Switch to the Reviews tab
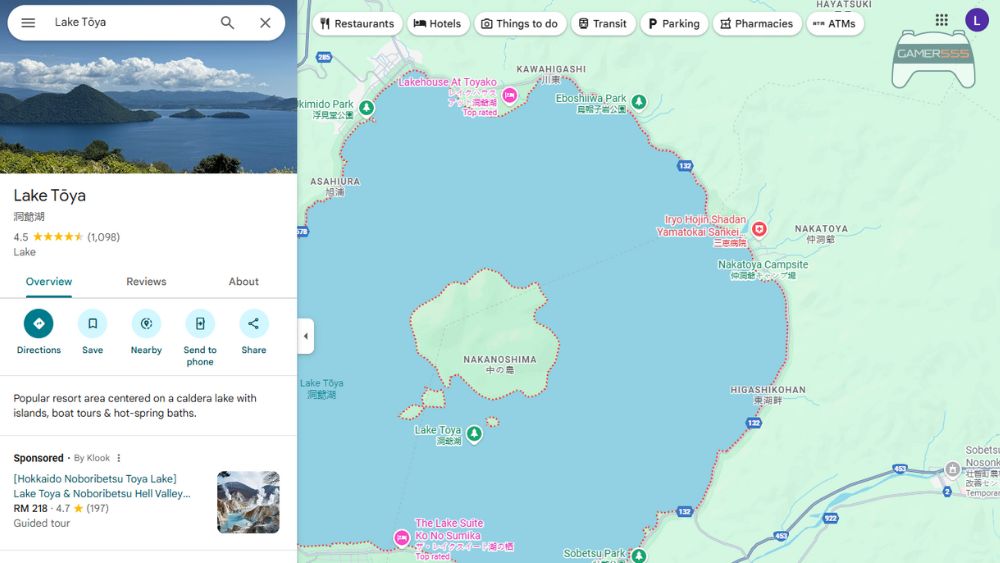 click(146, 282)
